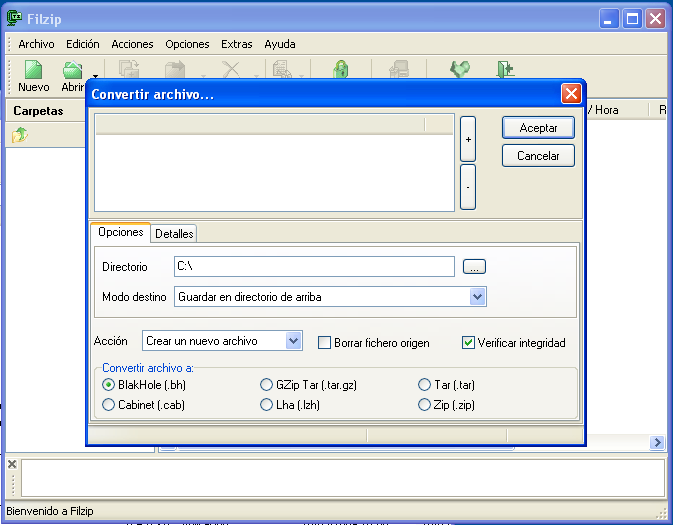Select BlakHole (.bh) format
The image size is (673, 525).
[109, 385]
